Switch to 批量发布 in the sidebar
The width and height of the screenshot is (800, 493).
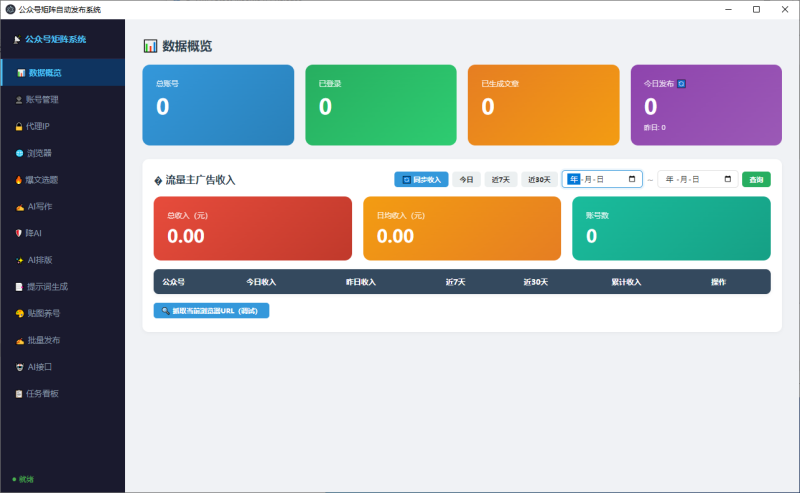[x=63, y=340]
